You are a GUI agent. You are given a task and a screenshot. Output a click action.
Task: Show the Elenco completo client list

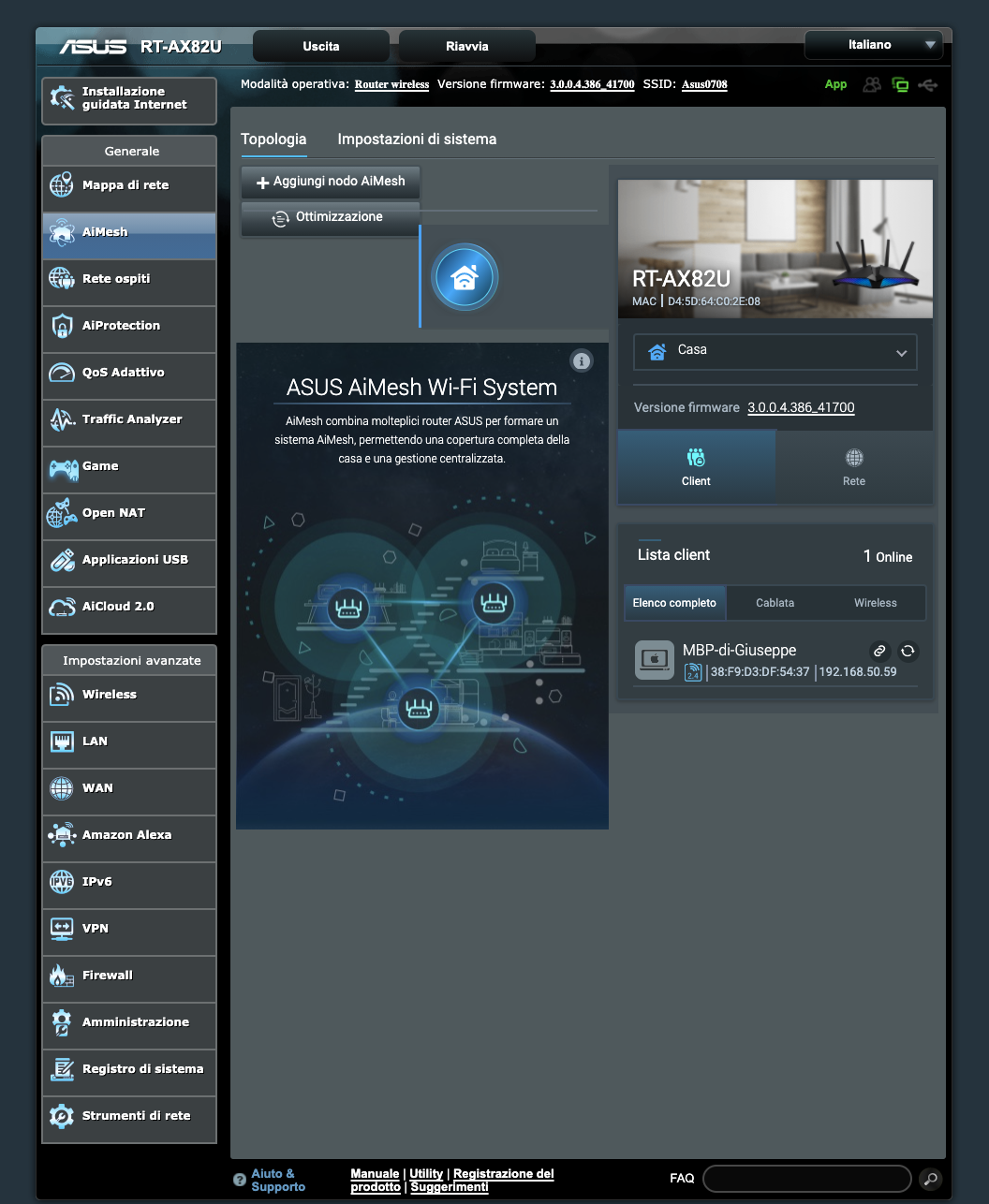674,603
